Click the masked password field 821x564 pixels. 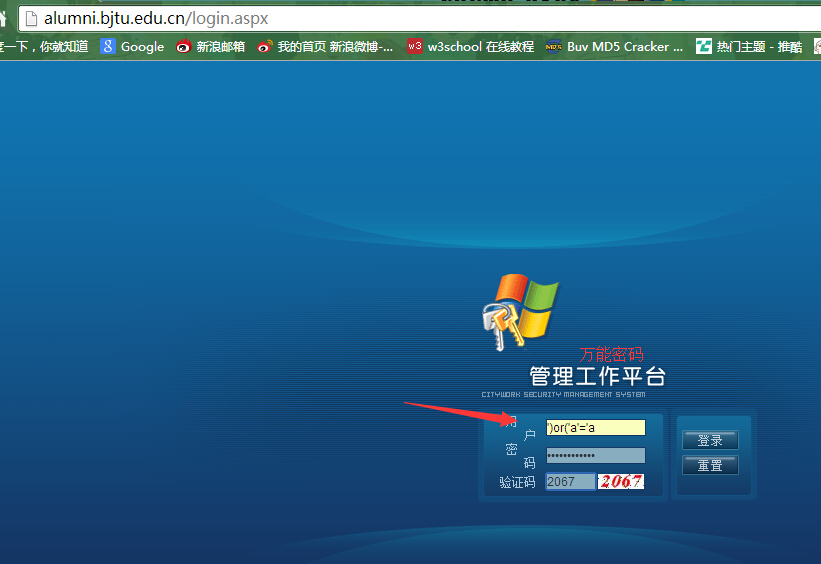[x=596, y=455]
